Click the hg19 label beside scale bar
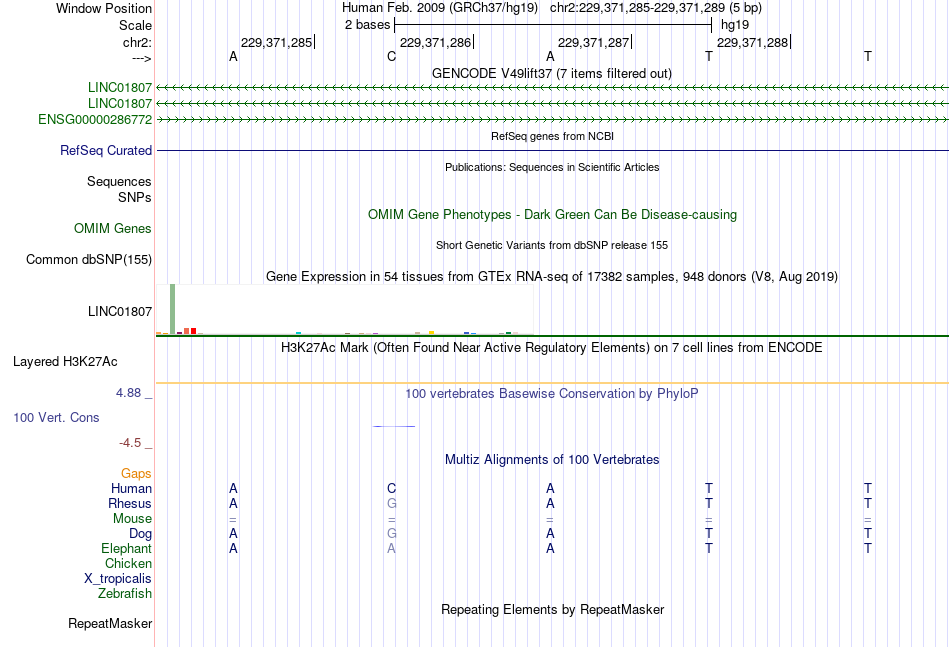950x647 pixels. pos(734,25)
